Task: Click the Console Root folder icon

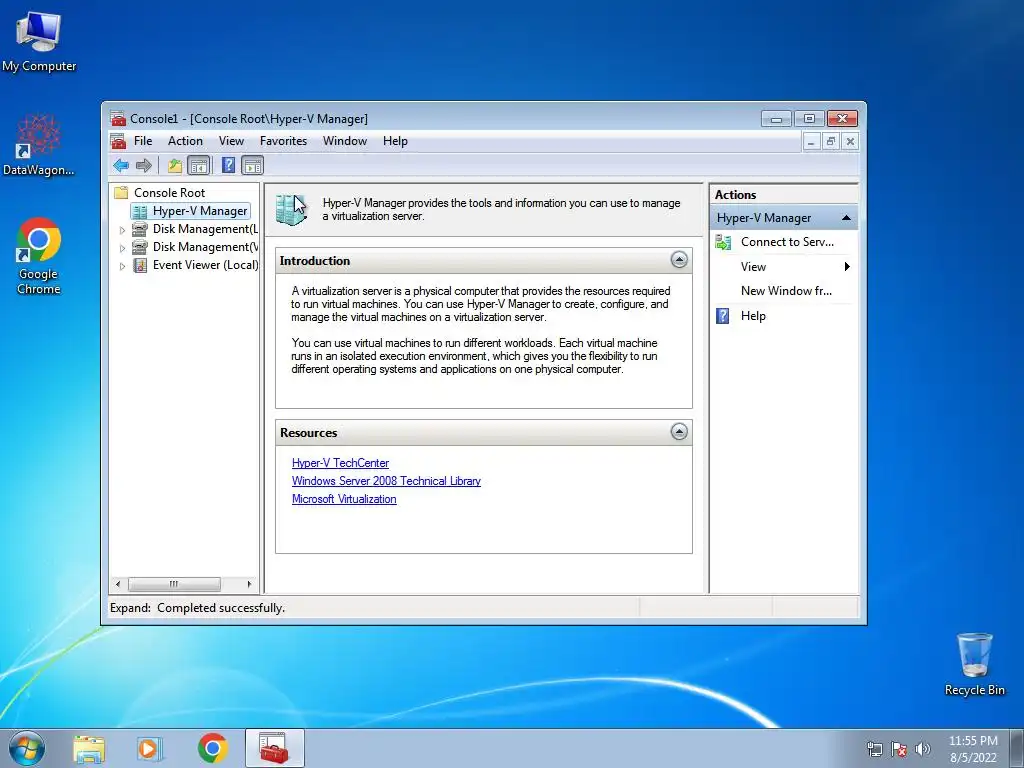Action: click(121, 193)
